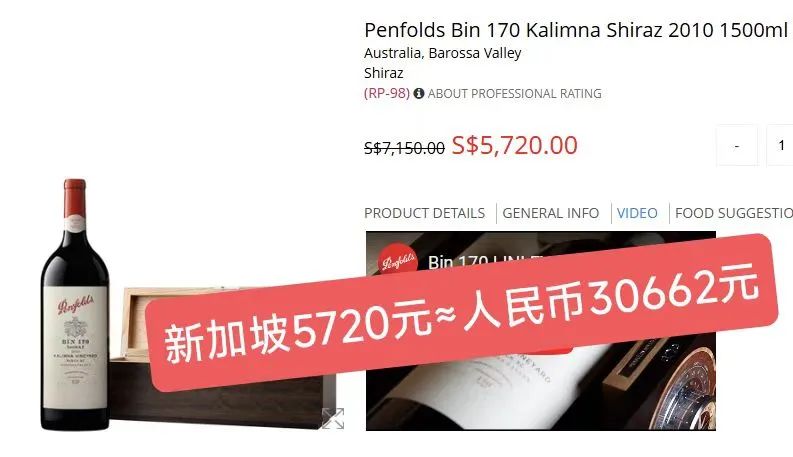This screenshot has width=793, height=457.
Task: Click the Penfolds Bin 170 product title
Action: coord(576,30)
